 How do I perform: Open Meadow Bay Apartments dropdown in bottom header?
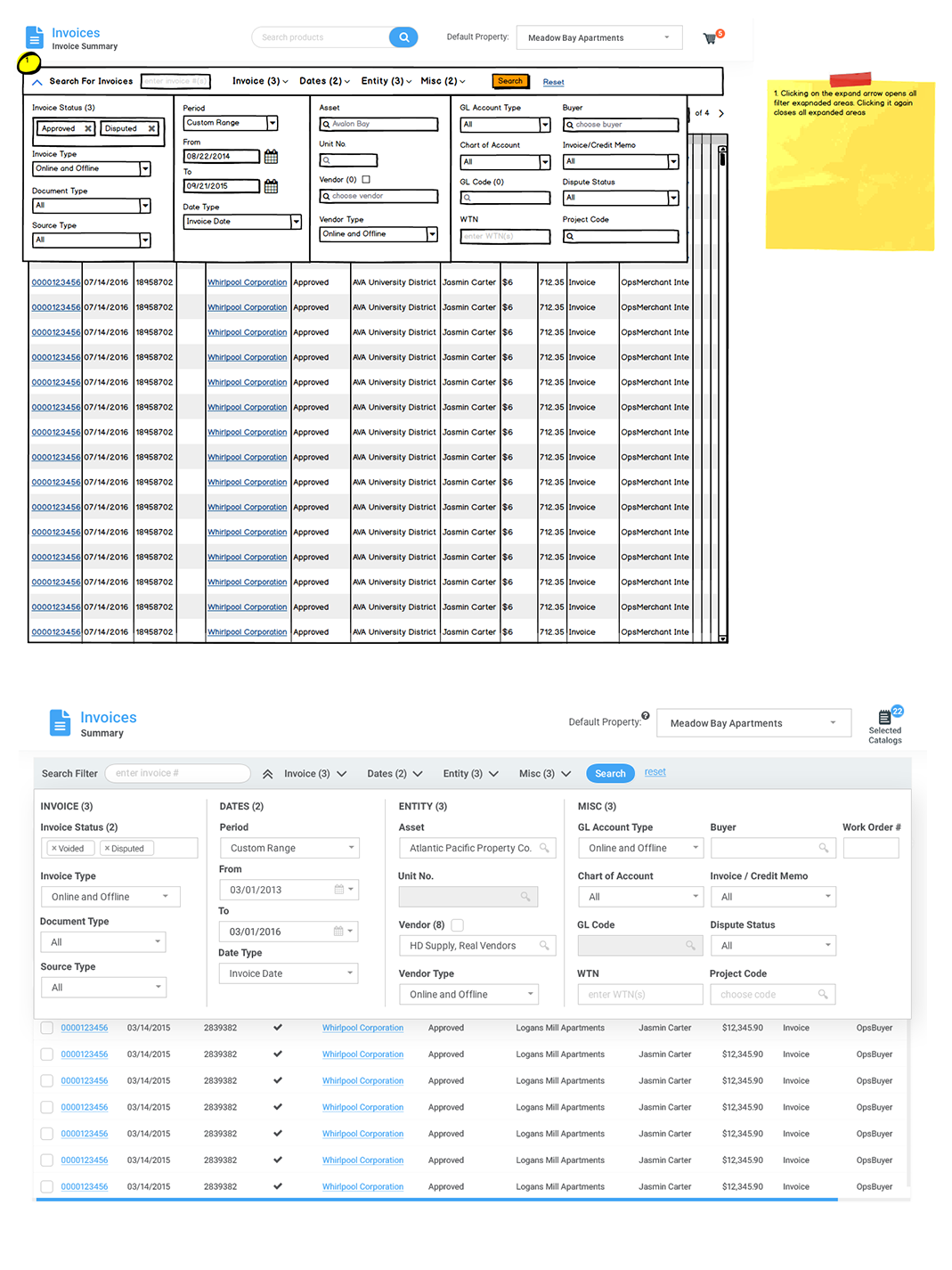[754, 723]
